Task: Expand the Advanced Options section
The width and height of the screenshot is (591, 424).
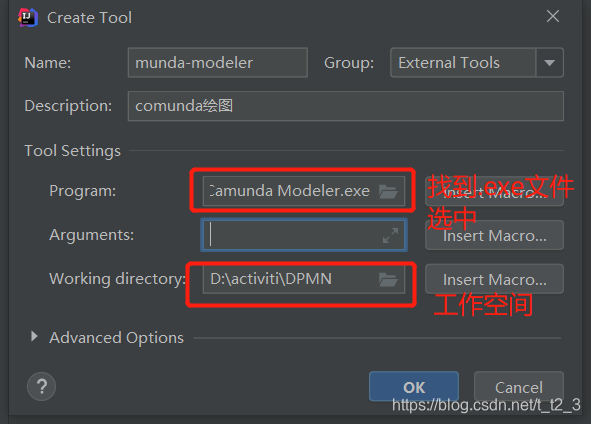Action: tap(34, 336)
